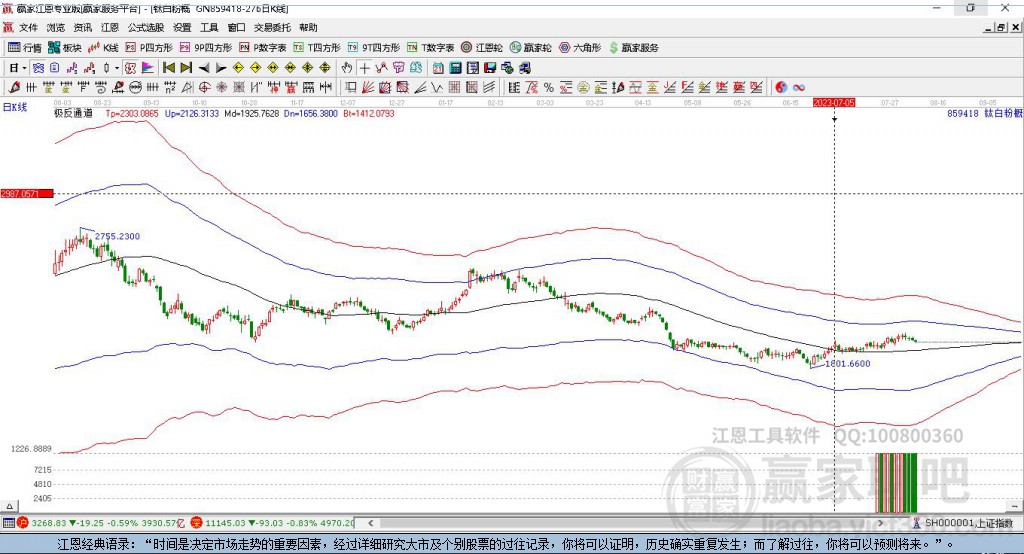Screen dimensions: 1024x554
Task: Switch to K线 chart view
Action: point(103,48)
